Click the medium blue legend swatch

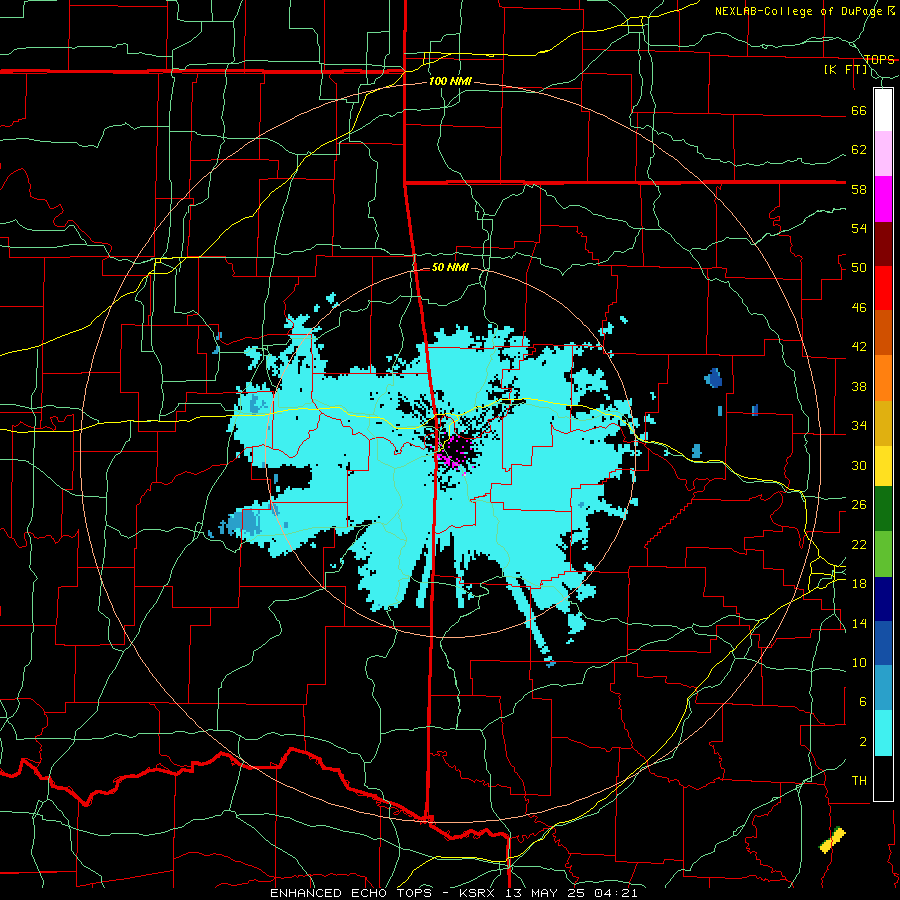pos(883,643)
